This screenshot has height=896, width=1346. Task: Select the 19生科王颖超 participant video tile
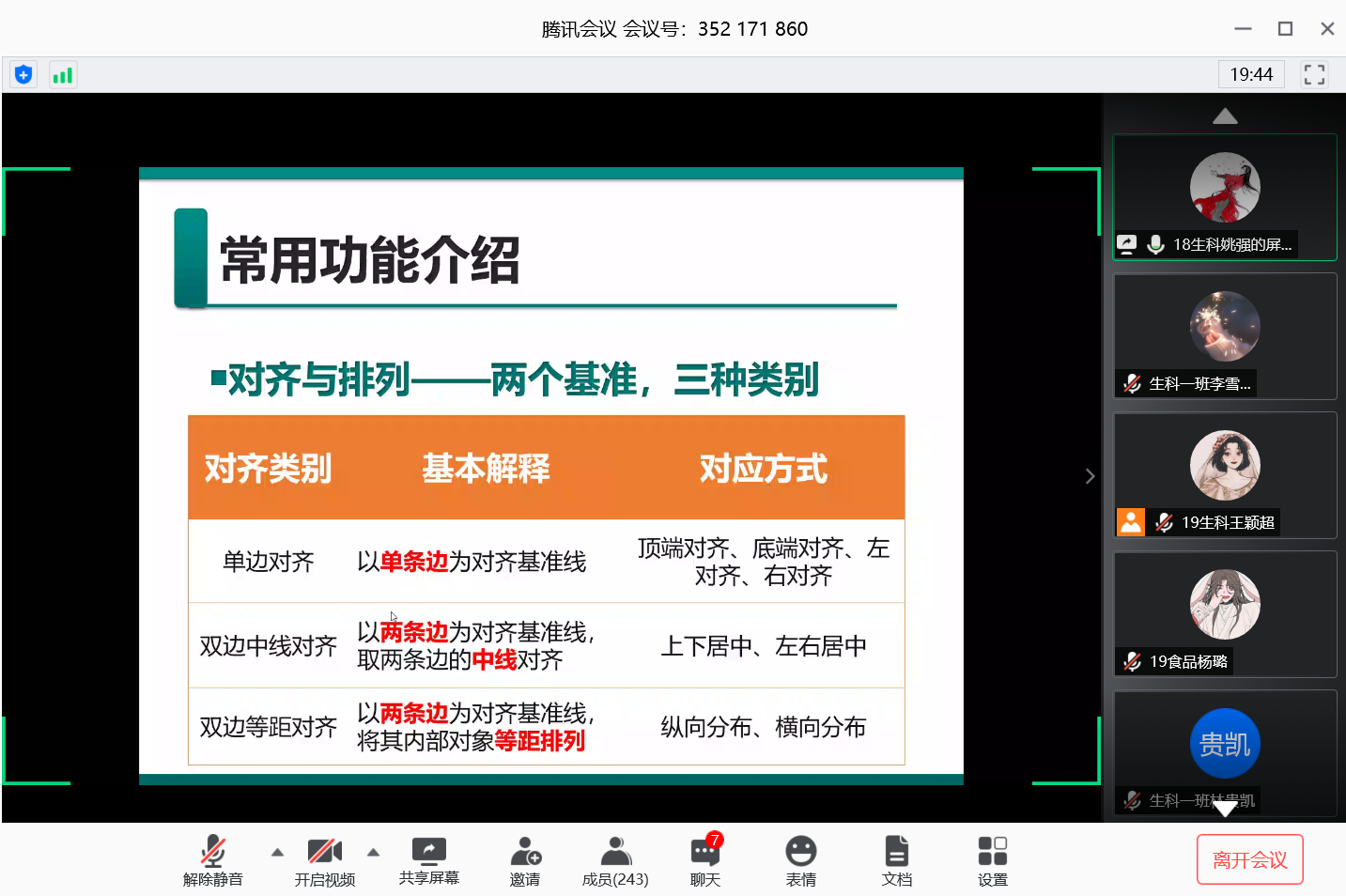[1225, 475]
